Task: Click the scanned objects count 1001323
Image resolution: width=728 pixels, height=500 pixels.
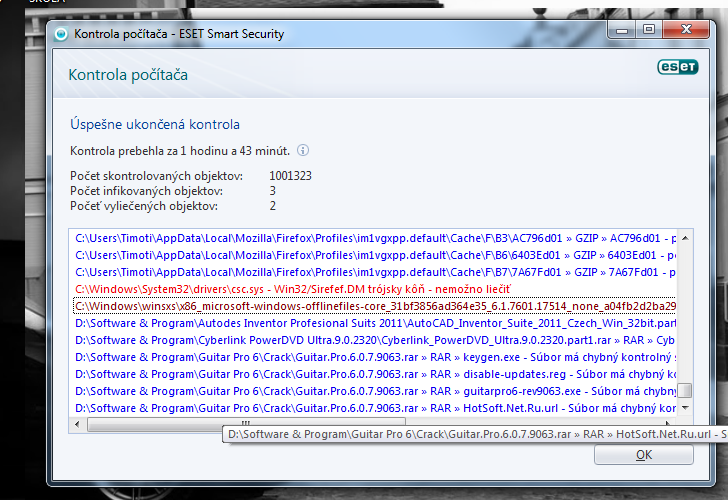Action: 290,176
